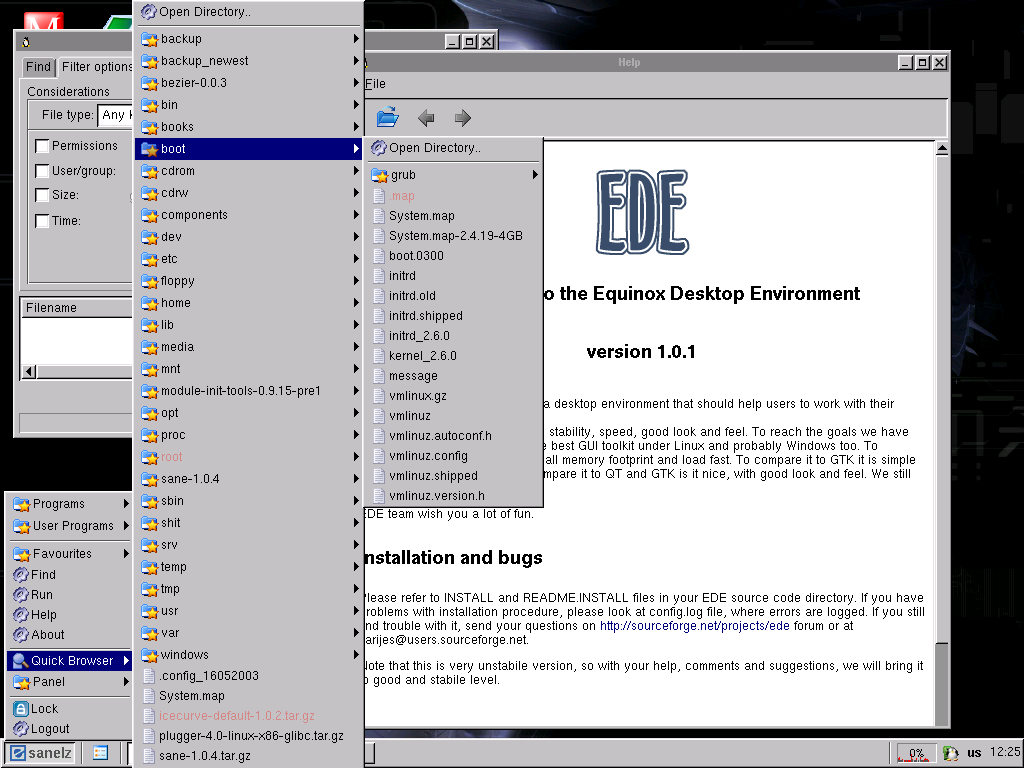
Task: Select the etc folder in root menu
Action: pos(249,259)
